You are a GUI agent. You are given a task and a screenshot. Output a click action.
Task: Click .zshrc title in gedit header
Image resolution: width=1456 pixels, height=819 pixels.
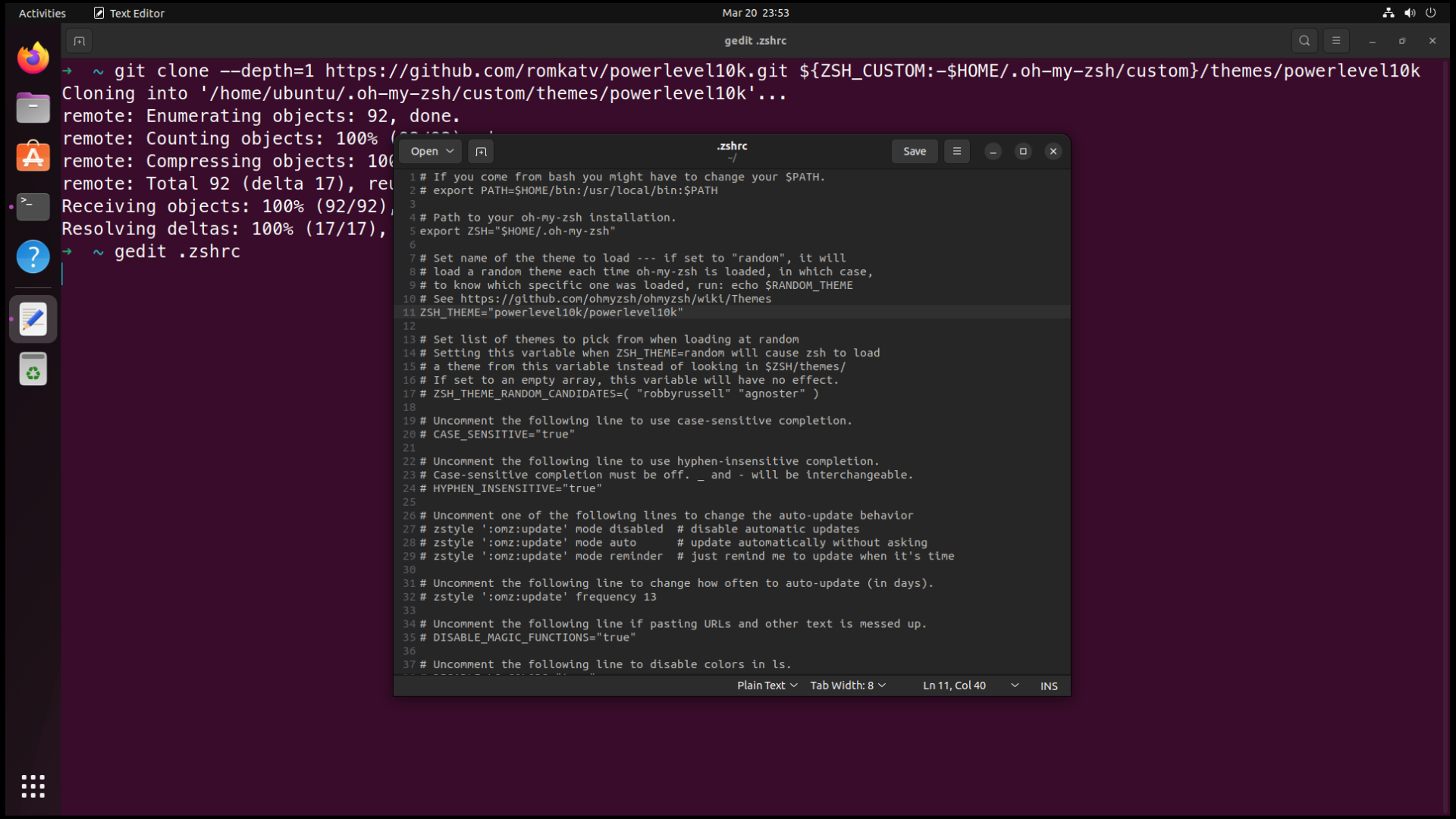pyautogui.click(x=732, y=146)
